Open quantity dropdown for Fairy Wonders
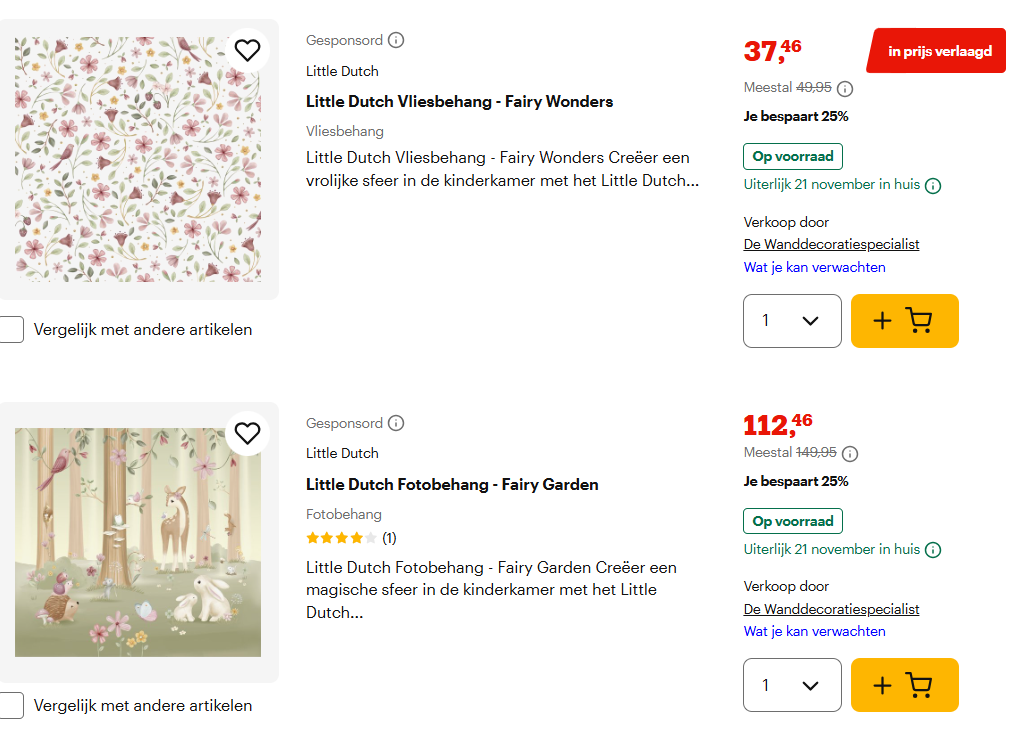 (792, 321)
